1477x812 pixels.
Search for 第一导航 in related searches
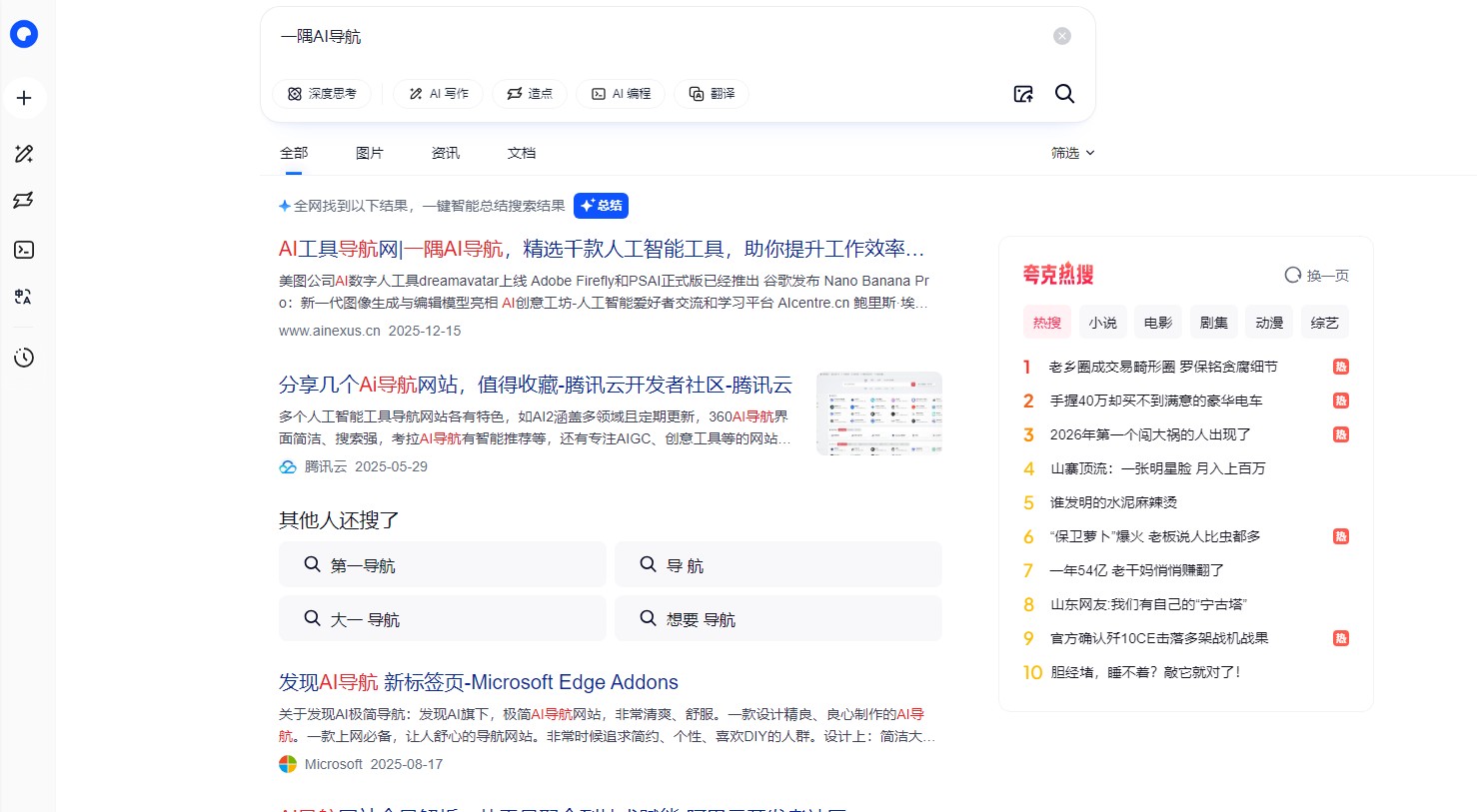coord(442,564)
